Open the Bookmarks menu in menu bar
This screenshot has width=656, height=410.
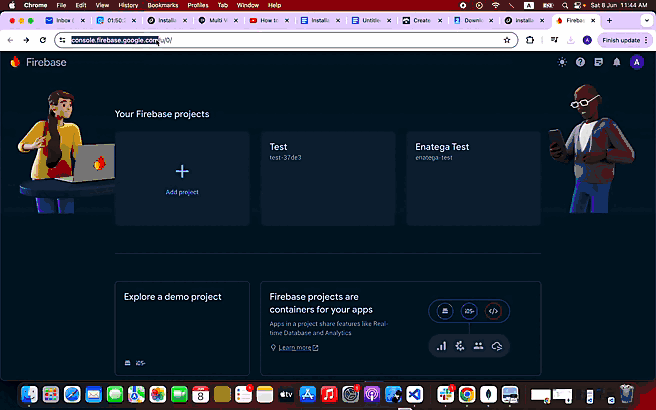(x=162, y=5)
